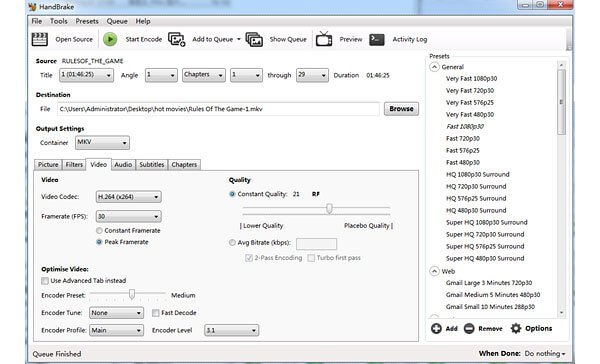Screen dimensions: 600x364
Task: Open the File menu
Action: tap(37, 21)
